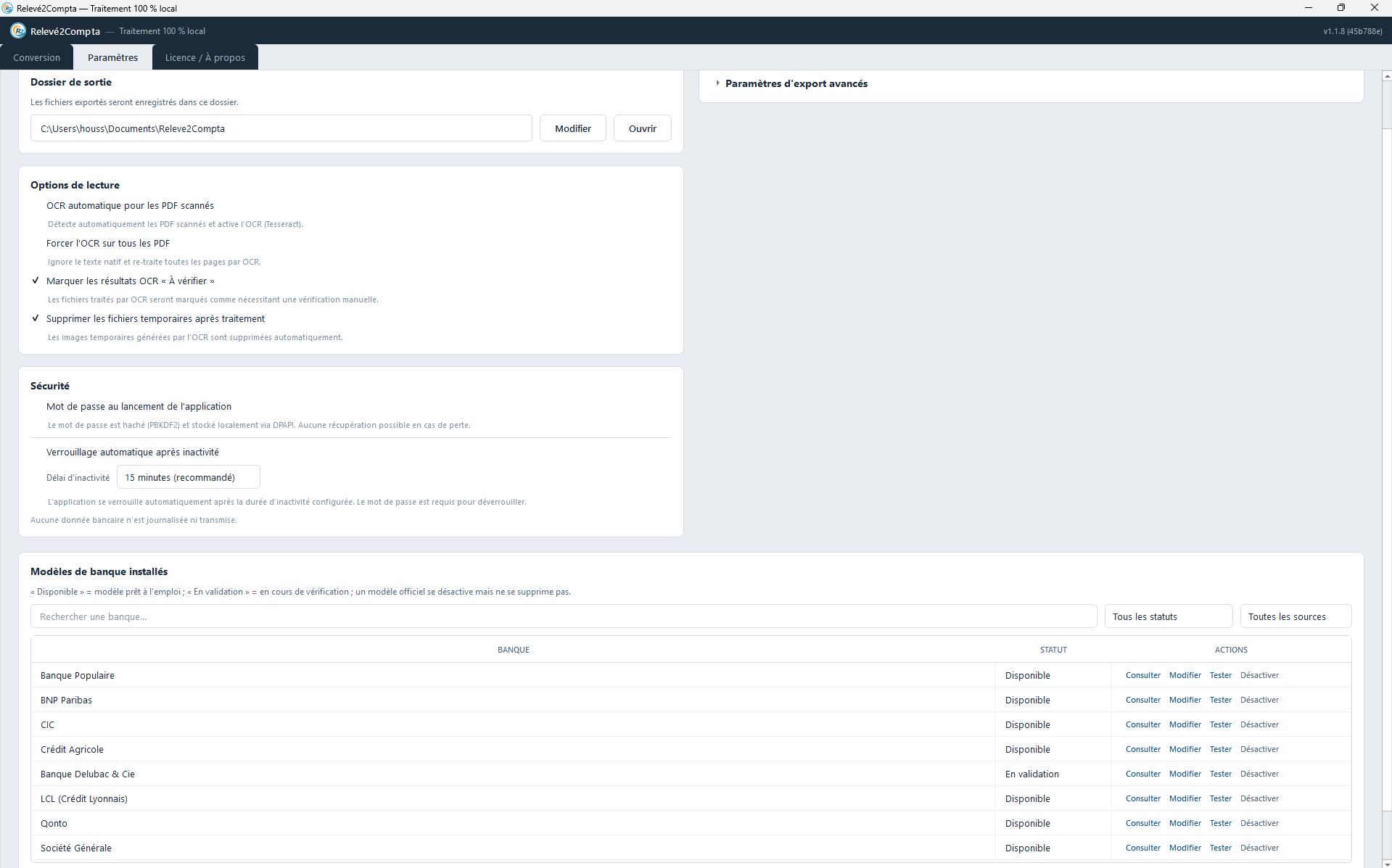1392x868 pixels.
Task: Click the Relevé2Compta logo icon in header
Action: tap(18, 31)
